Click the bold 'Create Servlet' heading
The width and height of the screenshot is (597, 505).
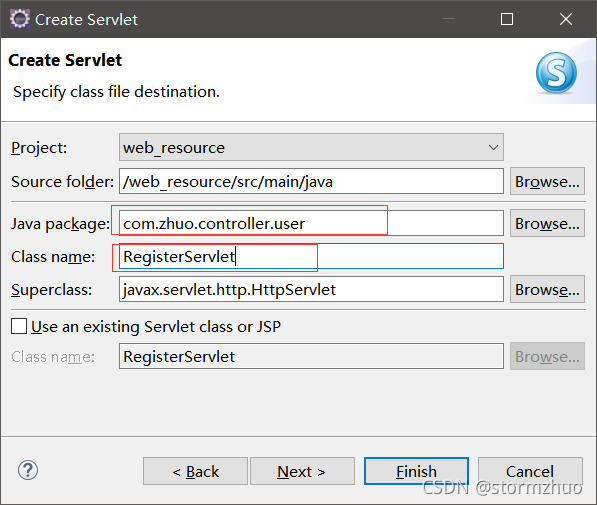[x=65, y=60]
